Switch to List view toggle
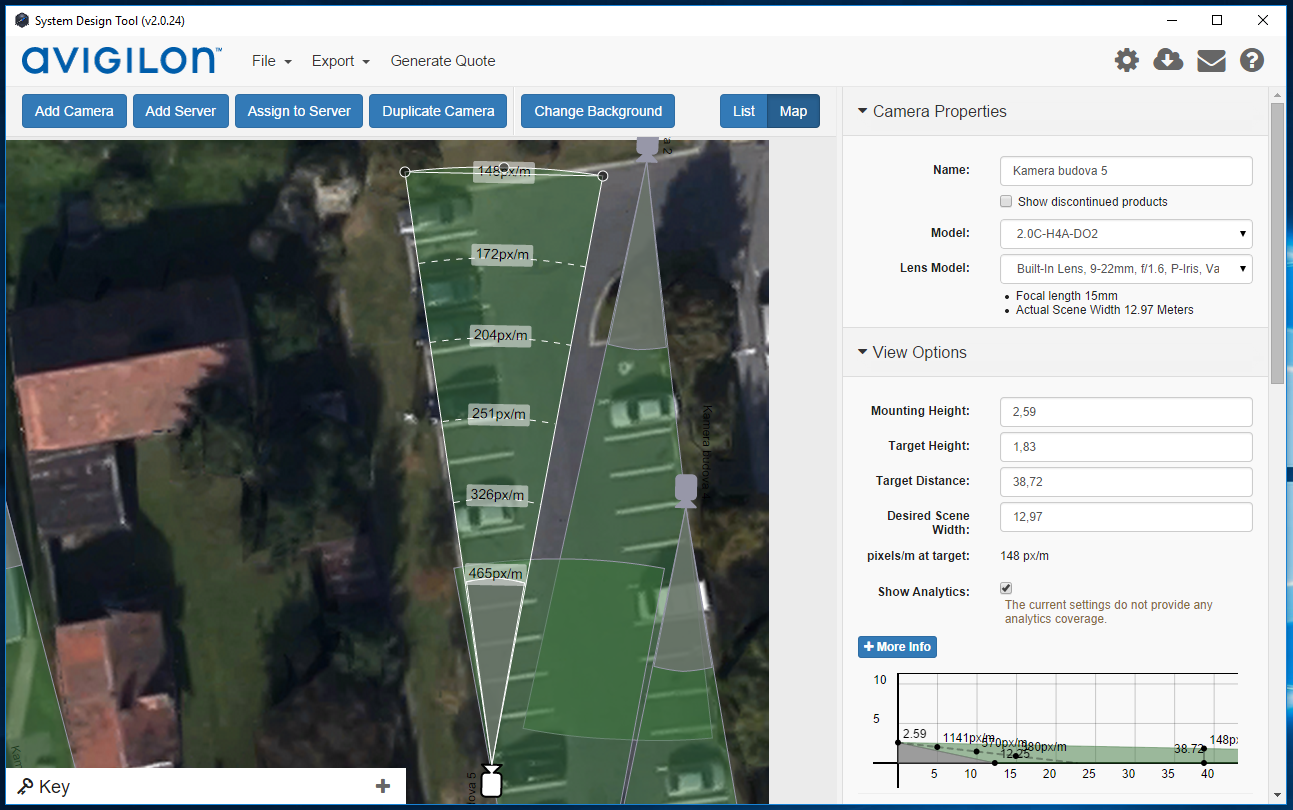This screenshot has width=1293, height=810. pyautogui.click(x=743, y=111)
